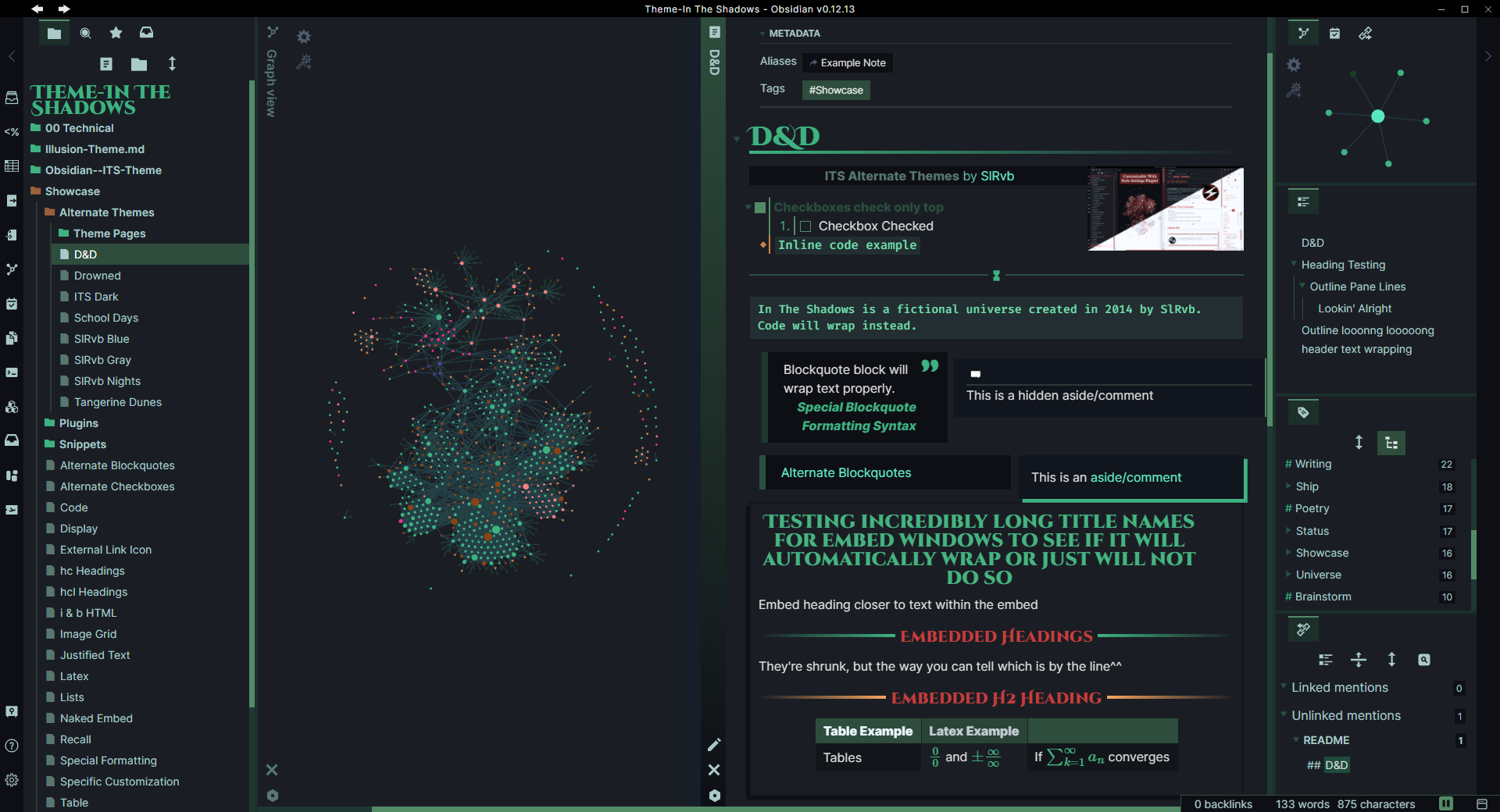Image resolution: width=1500 pixels, height=812 pixels.
Task: Toggle nested tags view in tag pane
Action: pos(1391,443)
